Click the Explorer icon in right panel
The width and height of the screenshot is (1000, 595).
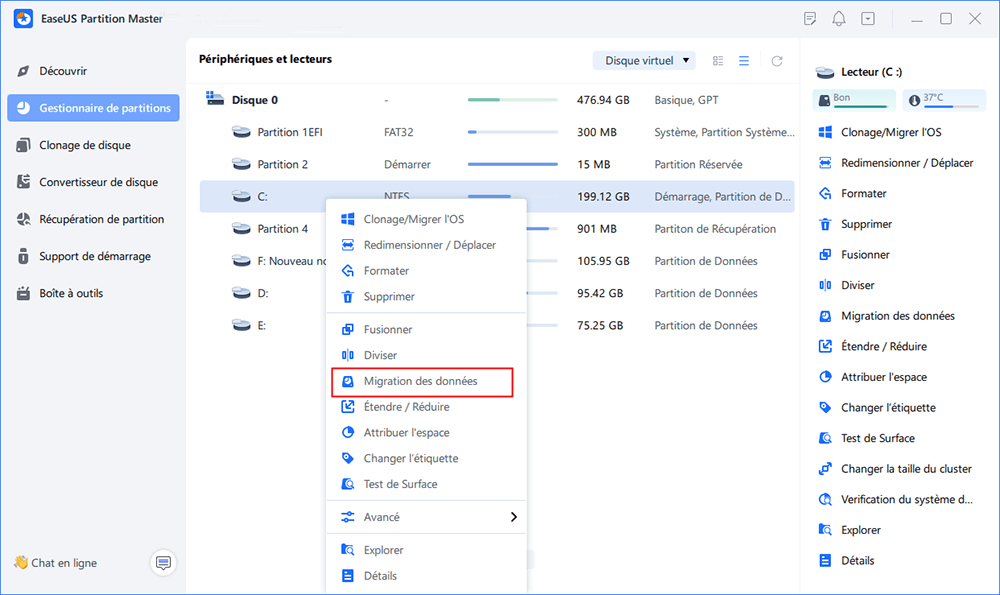coord(825,530)
